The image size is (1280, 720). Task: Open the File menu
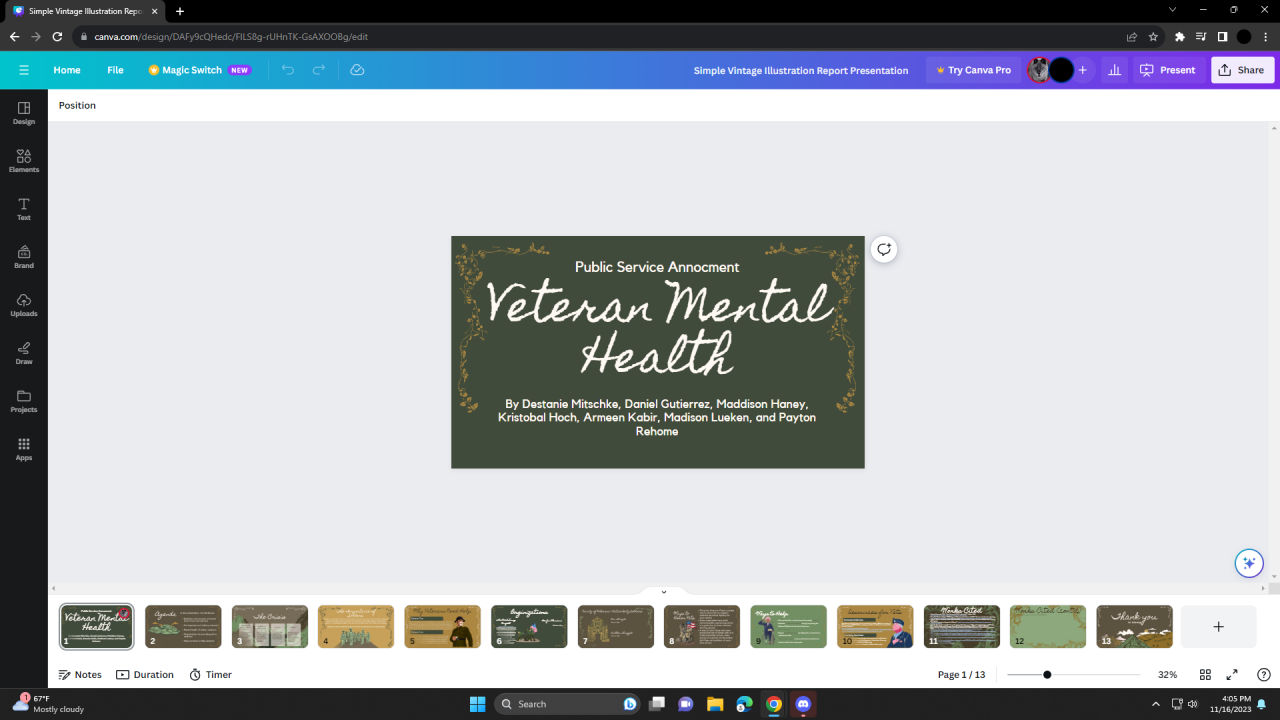[115, 70]
